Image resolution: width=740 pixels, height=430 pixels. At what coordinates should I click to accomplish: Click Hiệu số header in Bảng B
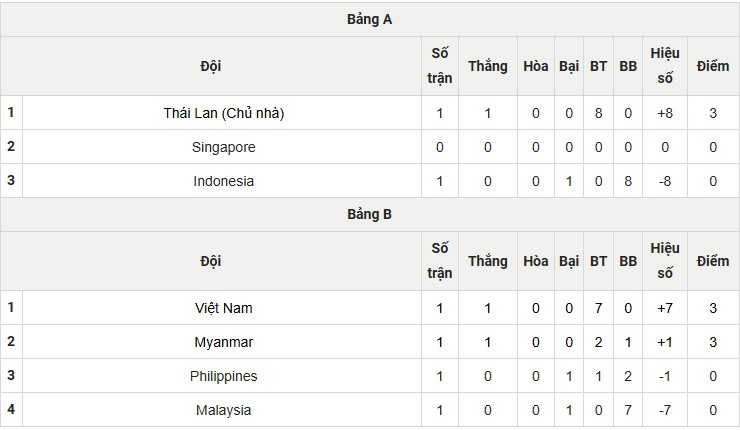pyautogui.click(x=664, y=261)
